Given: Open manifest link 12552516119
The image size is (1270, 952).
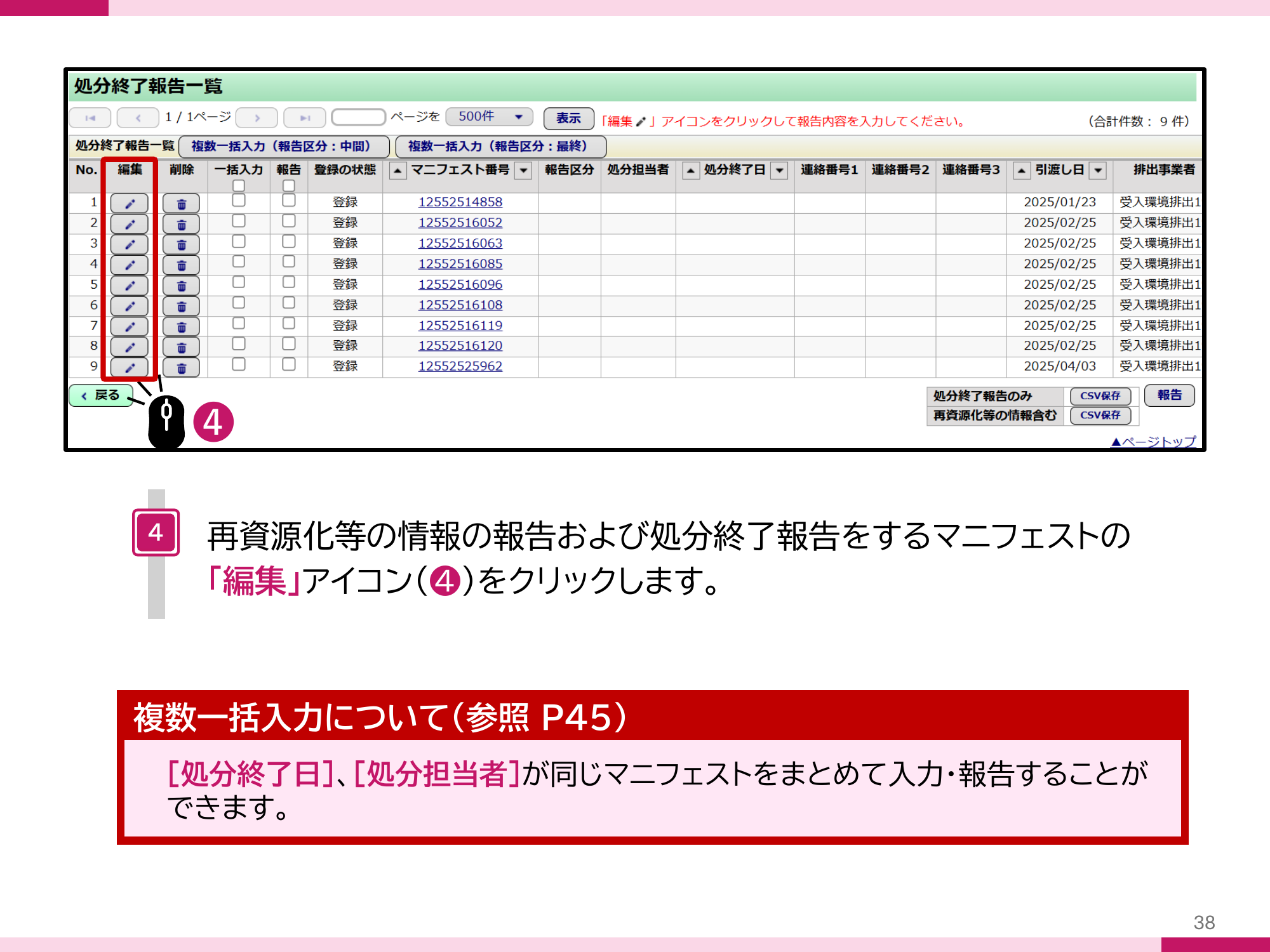Looking at the screenshot, I should click(460, 326).
